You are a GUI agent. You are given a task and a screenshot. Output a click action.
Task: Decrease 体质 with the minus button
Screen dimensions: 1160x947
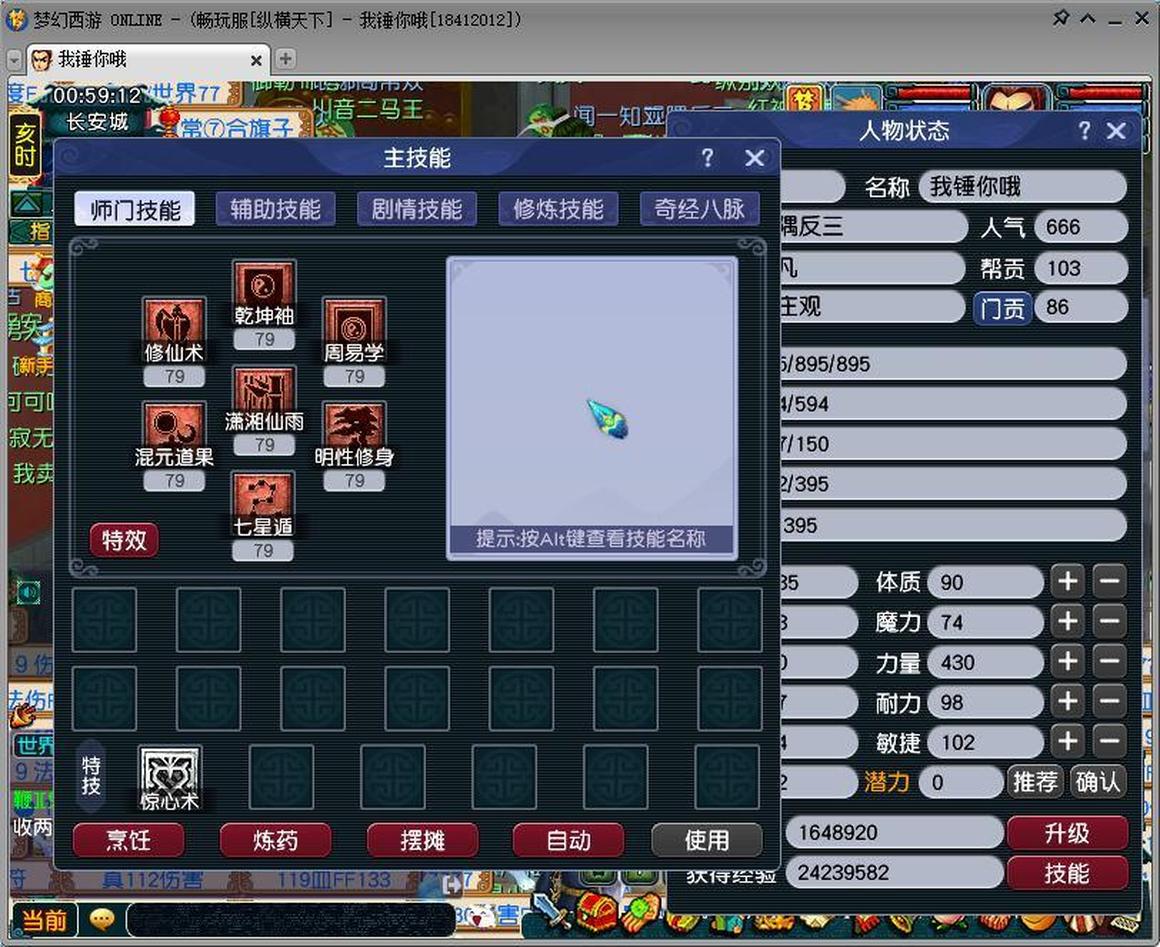click(x=1110, y=582)
